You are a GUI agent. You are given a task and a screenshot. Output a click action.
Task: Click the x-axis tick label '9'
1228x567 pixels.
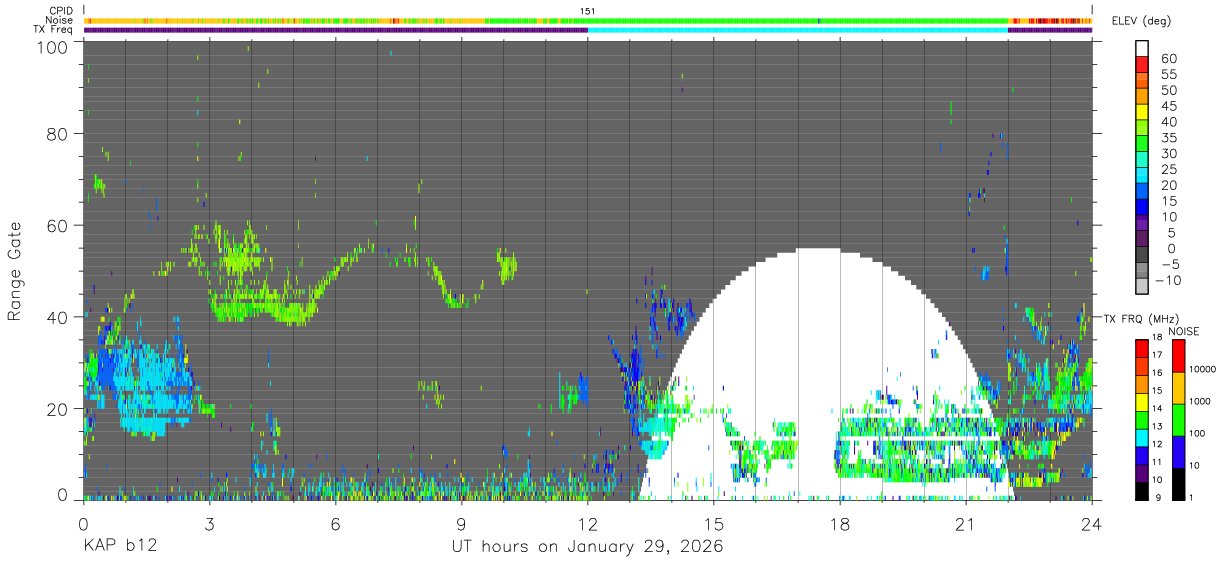pos(461,524)
